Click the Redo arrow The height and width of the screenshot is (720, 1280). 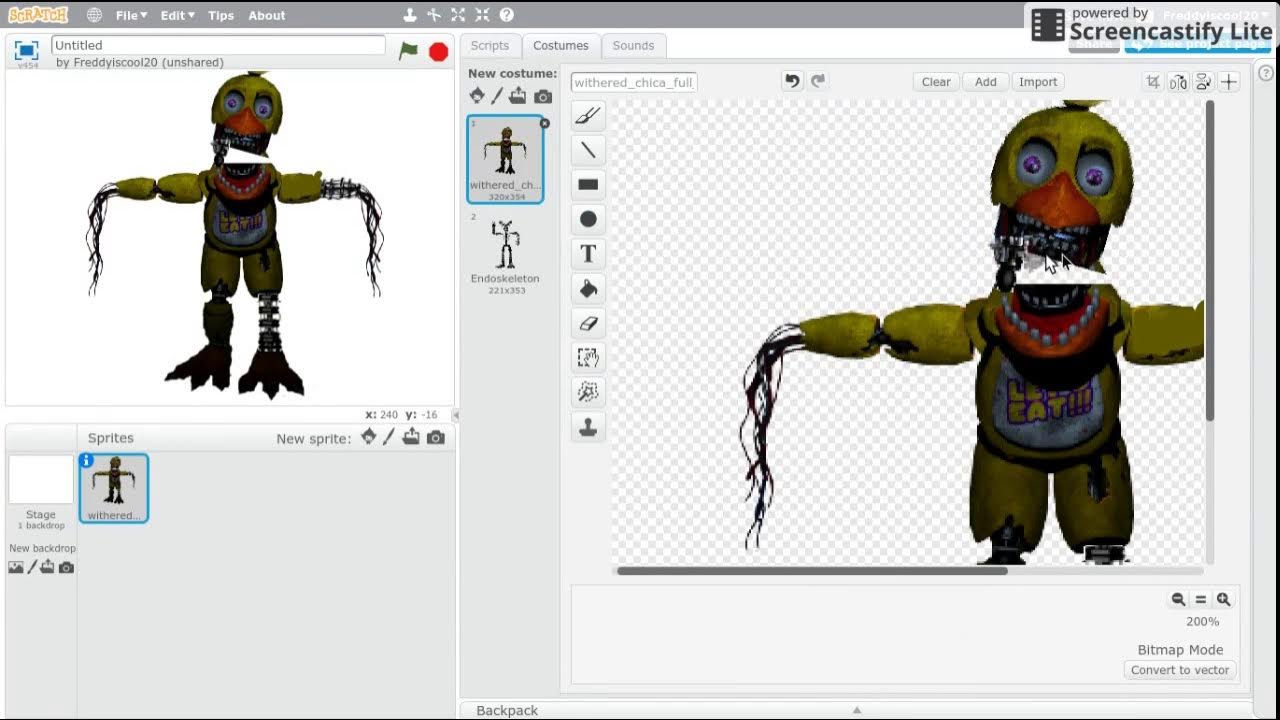(x=818, y=81)
